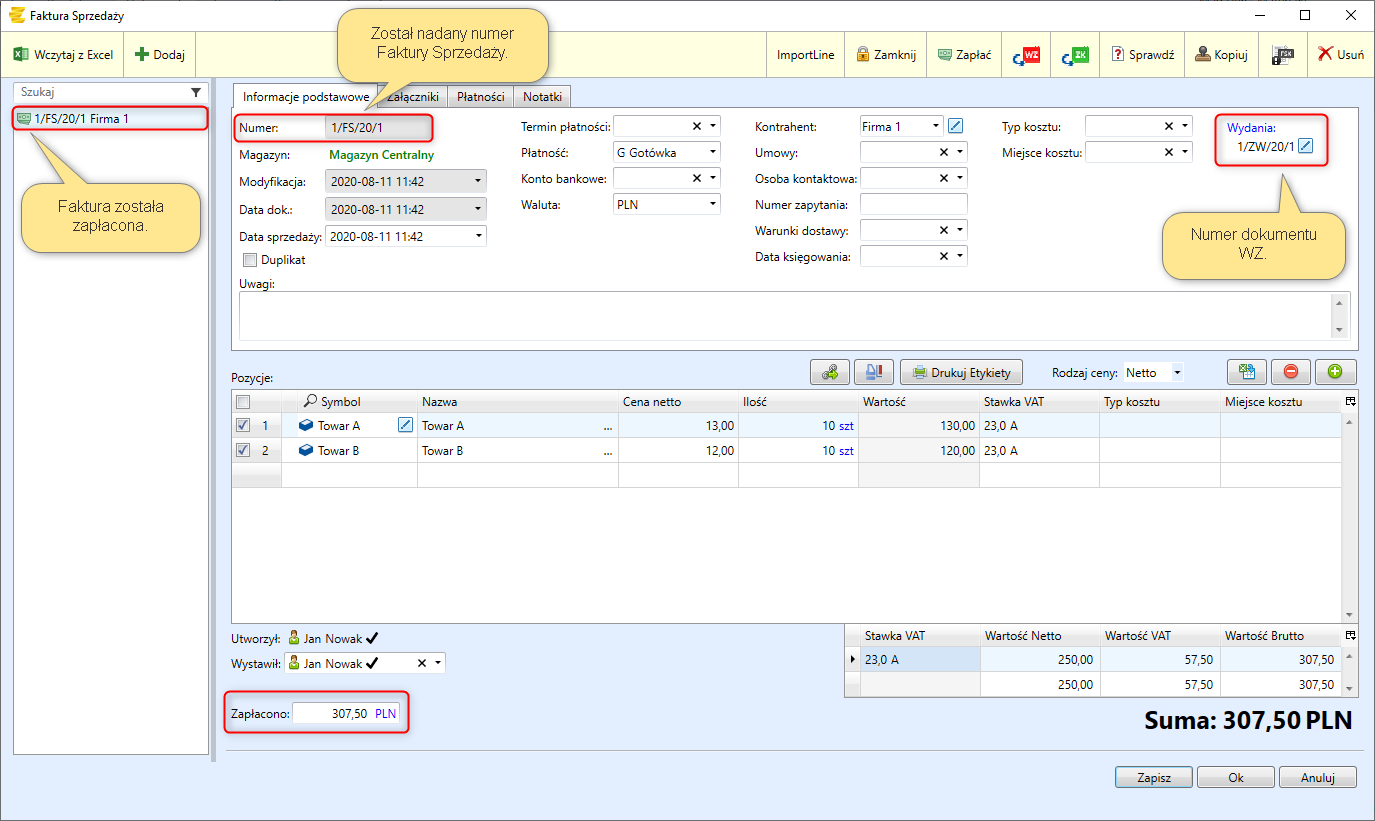Click the WZ document toolbar icon
This screenshot has width=1375, height=821.
[x=1026, y=55]
